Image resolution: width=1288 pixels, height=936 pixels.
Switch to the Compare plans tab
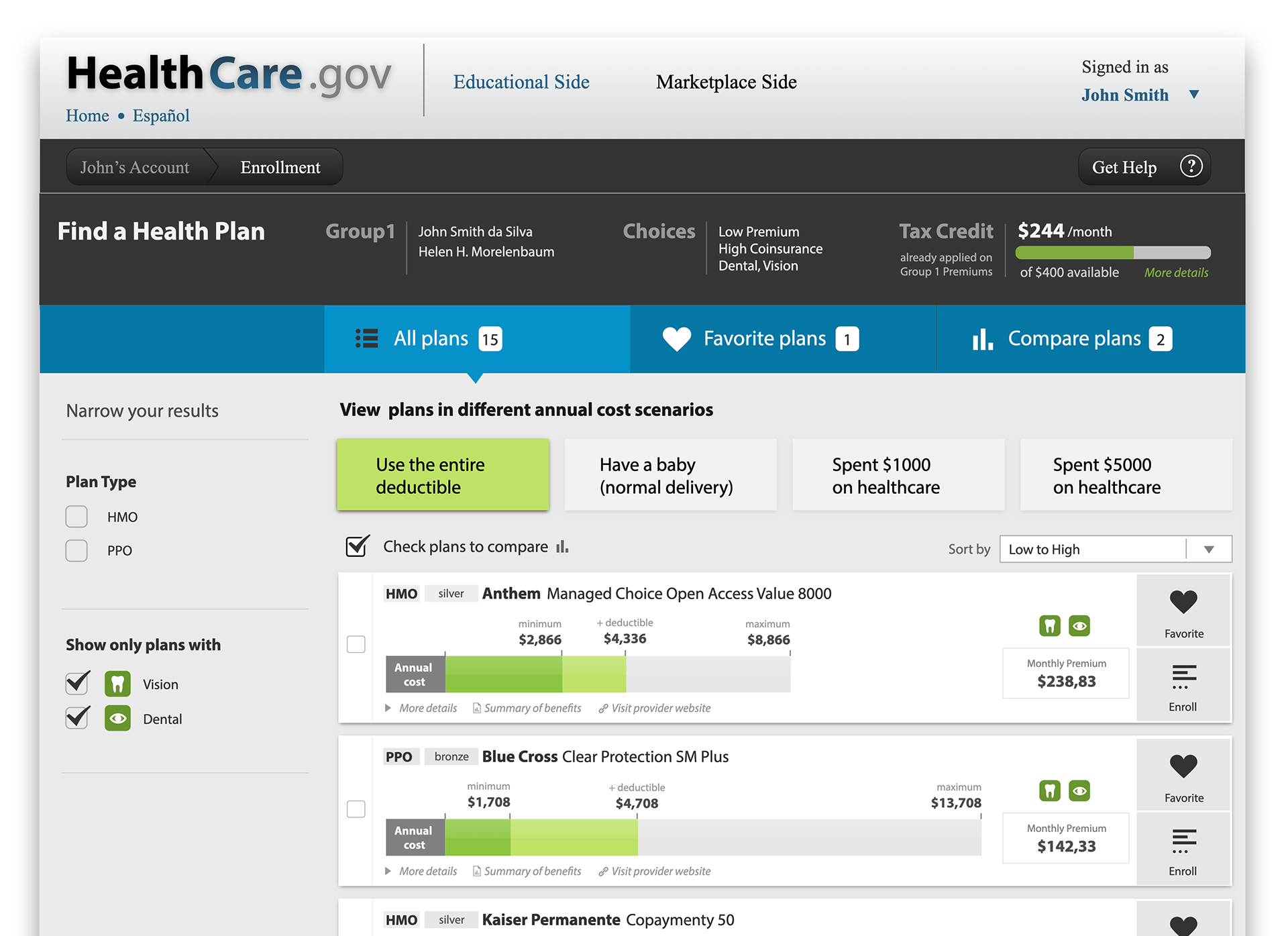pyautogui.click(x=1091, y=339)
